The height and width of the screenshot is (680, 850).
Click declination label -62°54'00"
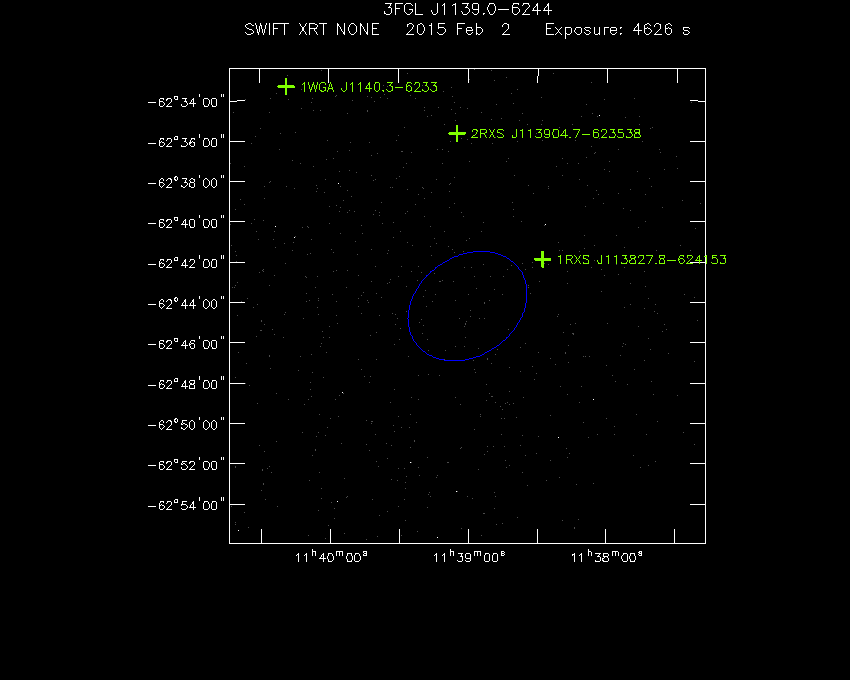click(x=186, y=505)
